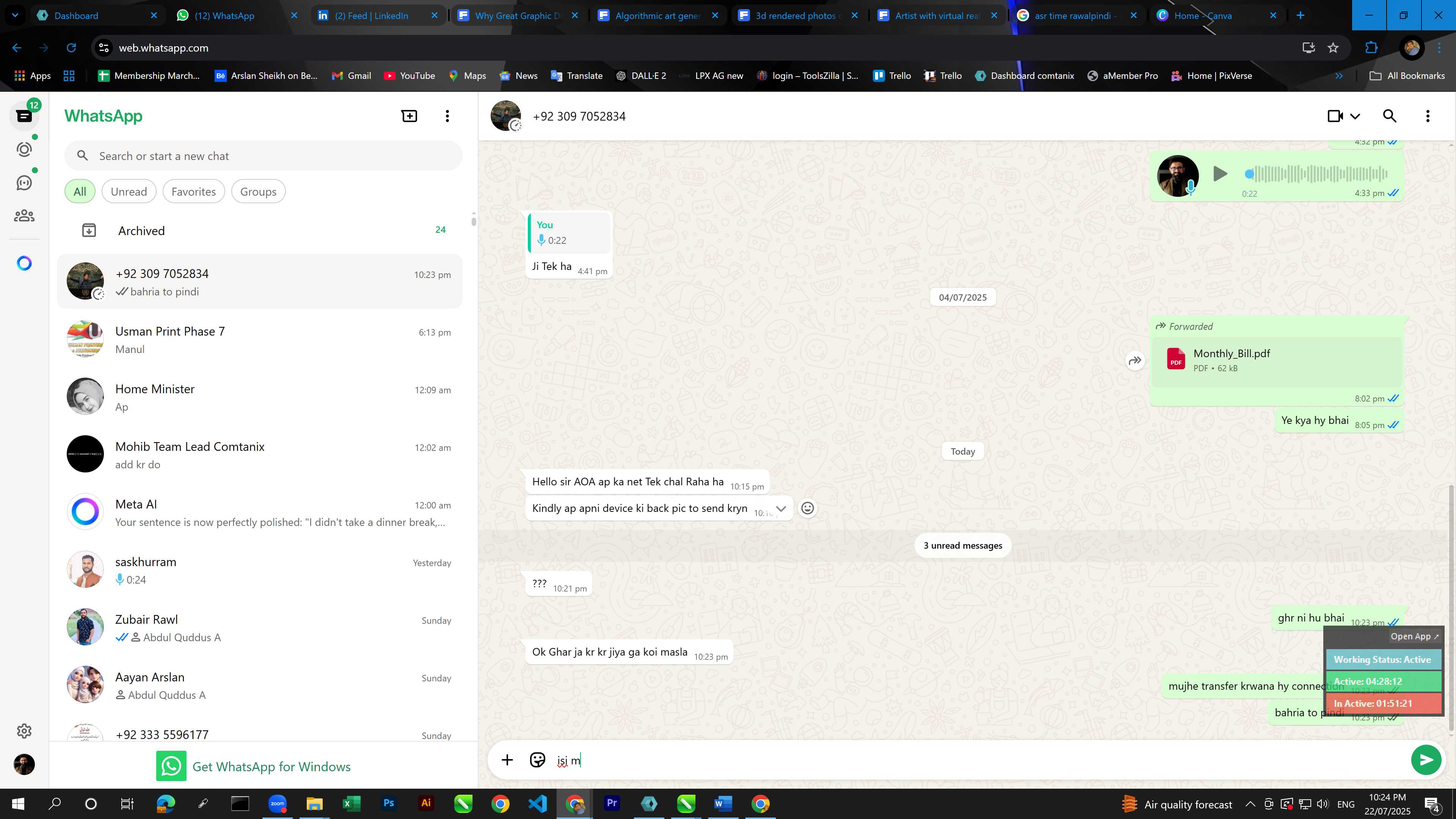Show more bookmarks chevron

click(x=1338, y=76)
